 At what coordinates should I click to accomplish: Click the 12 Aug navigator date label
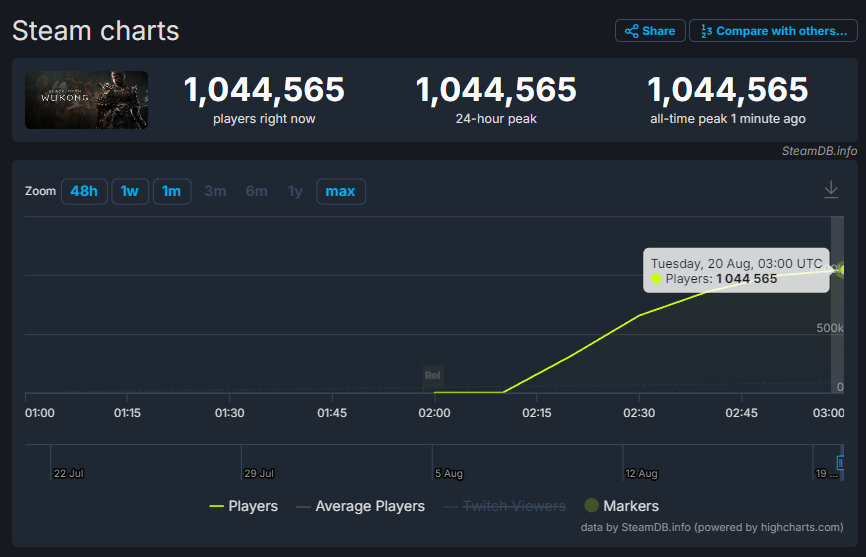point(641,473)
